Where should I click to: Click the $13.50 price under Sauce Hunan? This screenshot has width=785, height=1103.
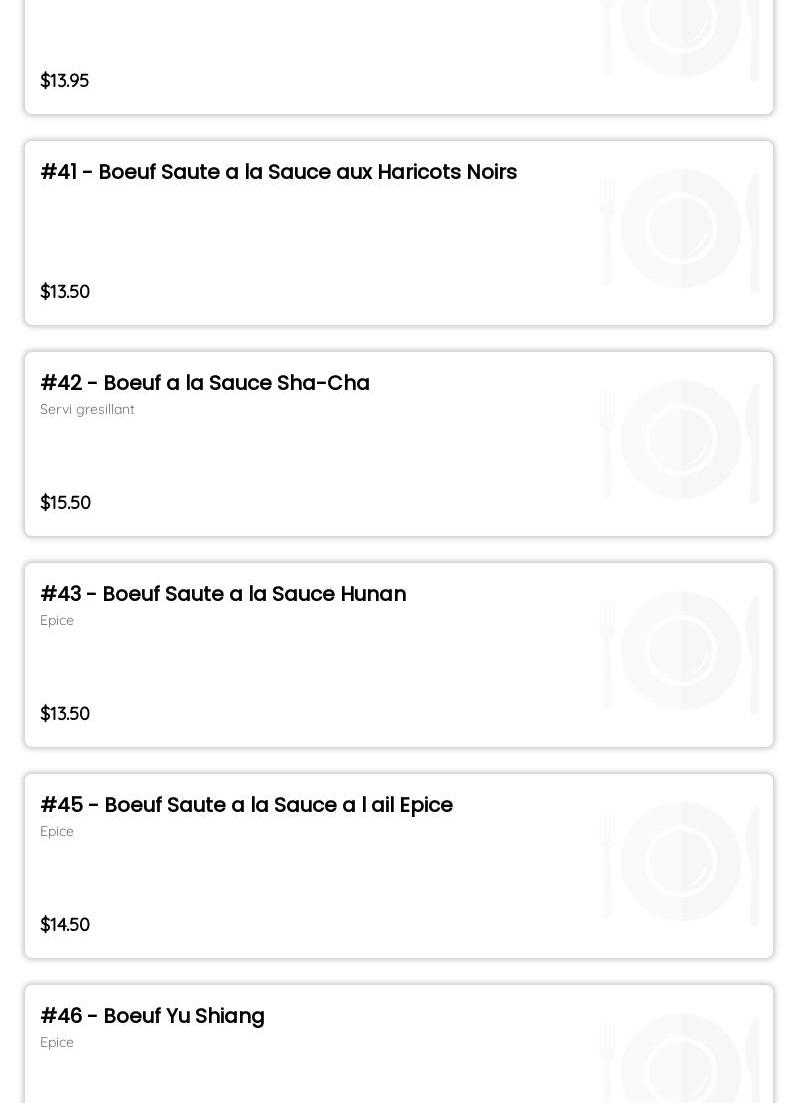(x=65, y=713)
